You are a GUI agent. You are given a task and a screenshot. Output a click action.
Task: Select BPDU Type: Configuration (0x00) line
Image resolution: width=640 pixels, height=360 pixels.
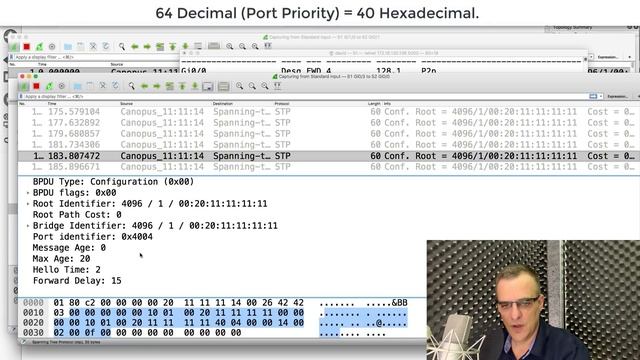click(x=113, y=182)
